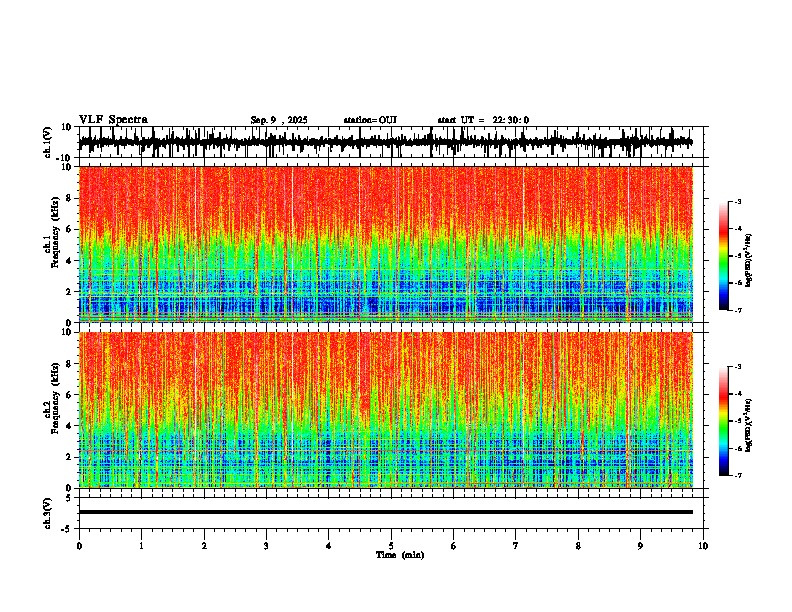Click time axis tick label "2"

click(x=204, y=546)
